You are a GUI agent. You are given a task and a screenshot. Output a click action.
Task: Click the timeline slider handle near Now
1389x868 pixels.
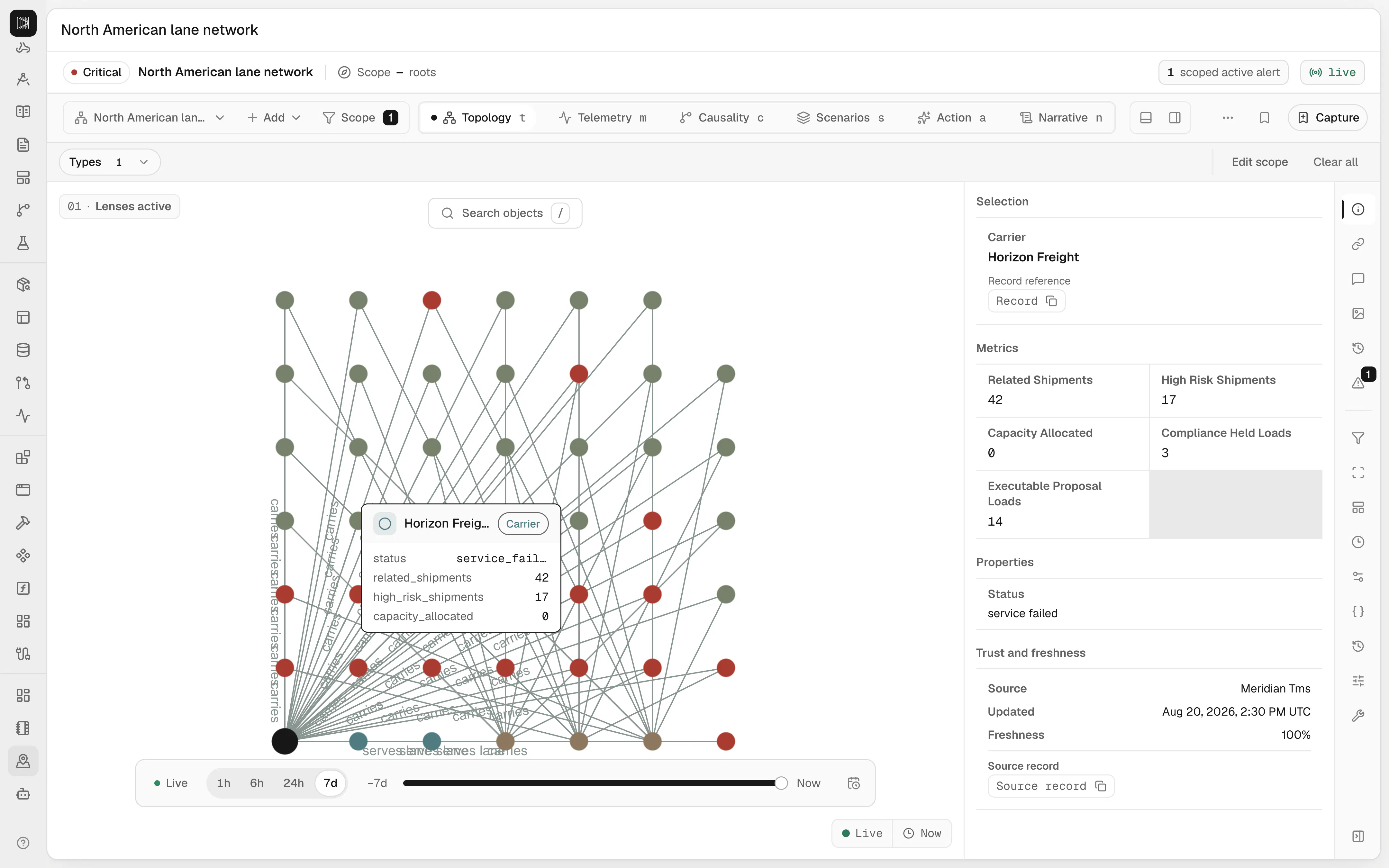coord(781,783)
